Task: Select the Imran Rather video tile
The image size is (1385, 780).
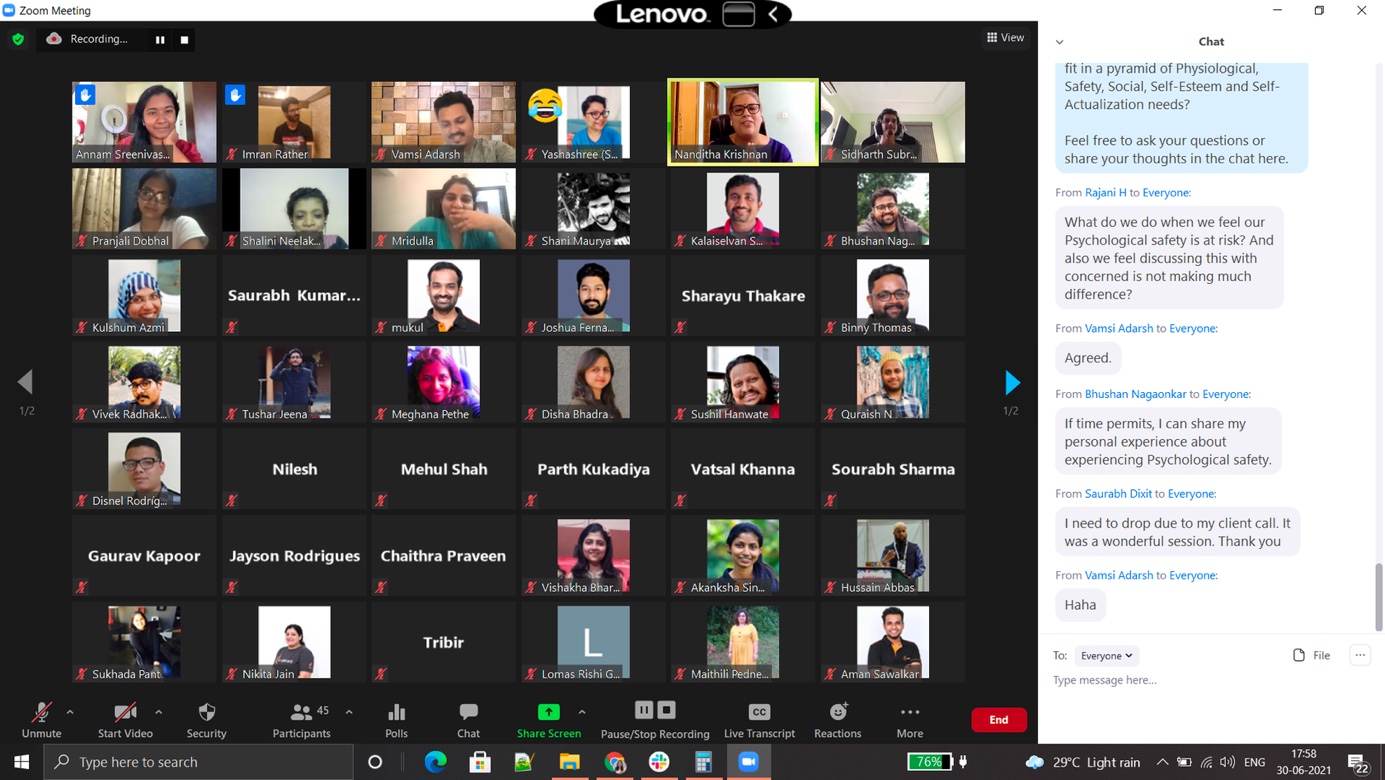Action: pyautogui.click(x=294, y=122)
